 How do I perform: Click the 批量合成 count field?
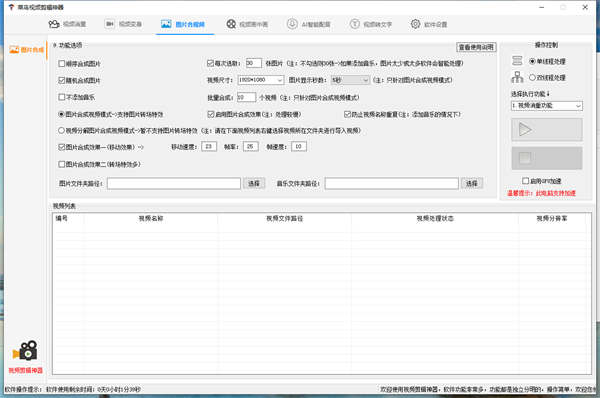[246, 97]
